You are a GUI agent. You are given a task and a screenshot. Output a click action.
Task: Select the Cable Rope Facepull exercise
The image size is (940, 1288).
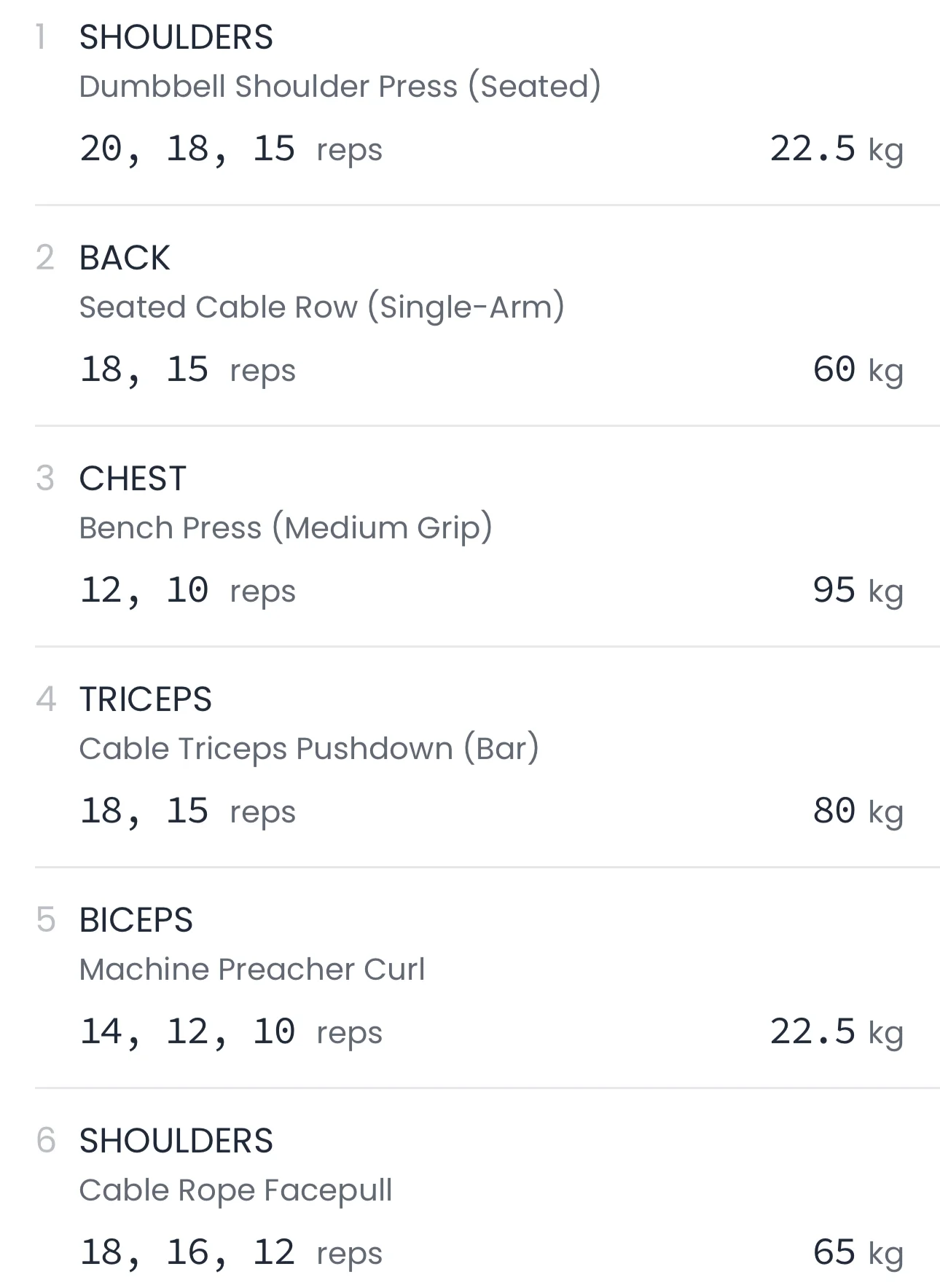coord(235,1190)
